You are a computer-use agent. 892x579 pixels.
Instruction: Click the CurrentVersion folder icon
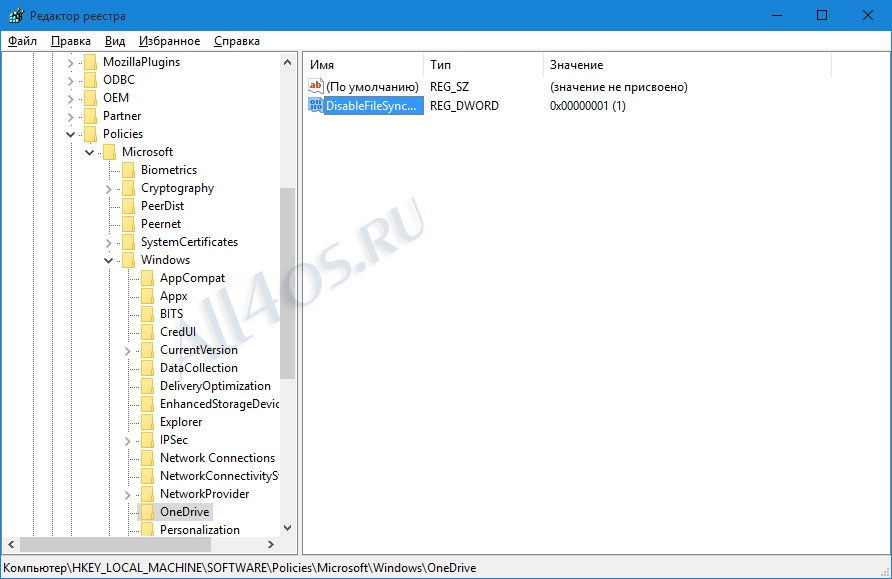pyautogui.click(x=147, y=350)
